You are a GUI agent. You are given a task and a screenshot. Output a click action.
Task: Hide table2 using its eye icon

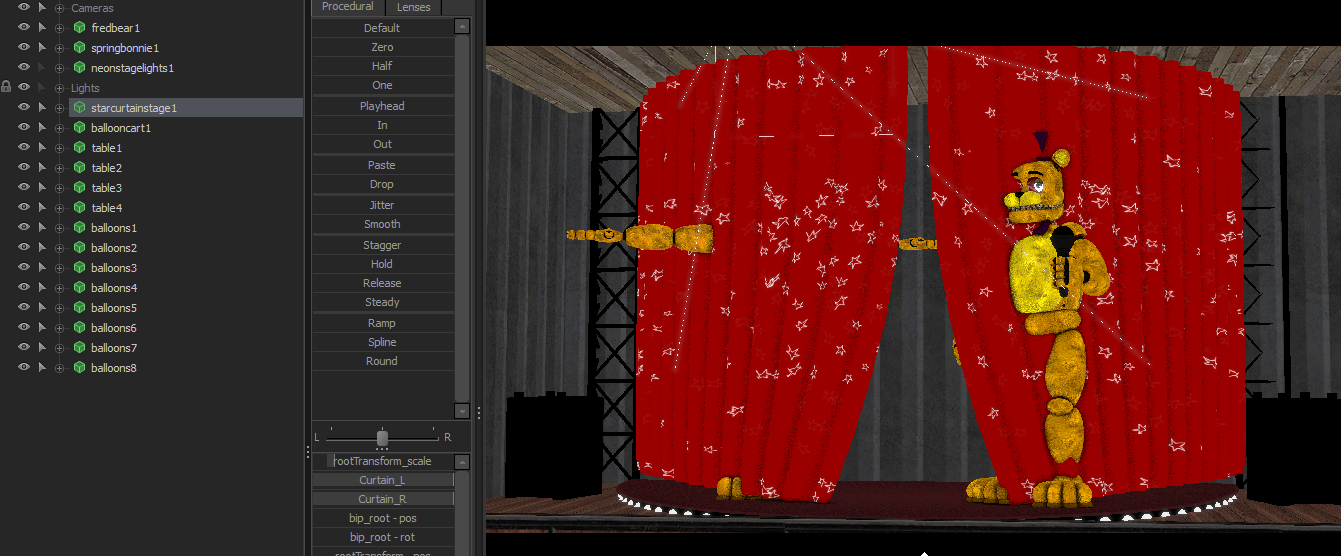(24, 167)
